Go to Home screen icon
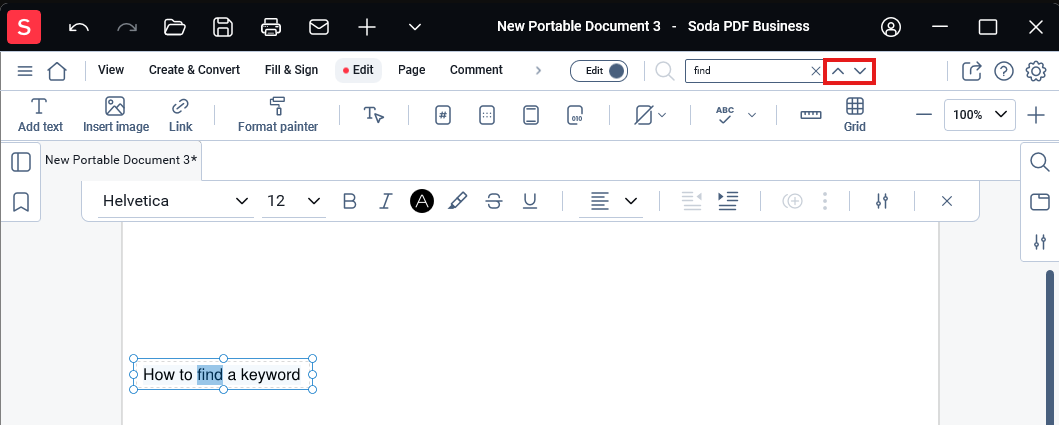This screenshot has height=425, width=1059. [x=57, y=71]
